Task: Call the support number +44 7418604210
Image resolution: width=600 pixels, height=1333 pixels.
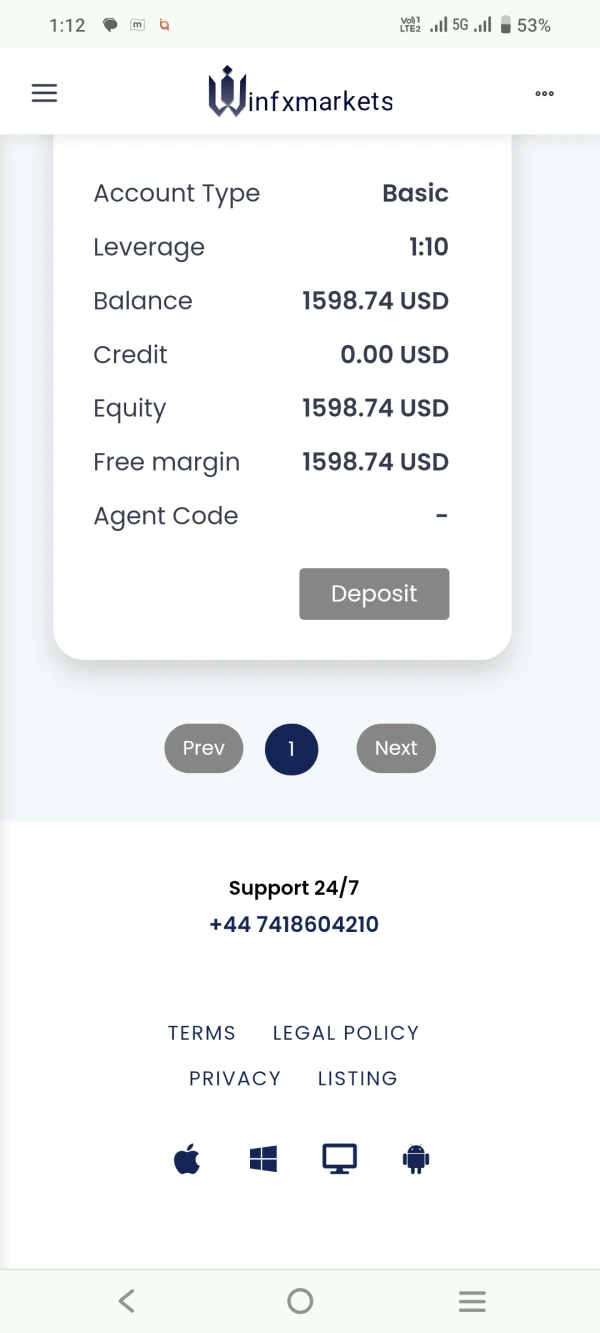Action: coord(294,924)
